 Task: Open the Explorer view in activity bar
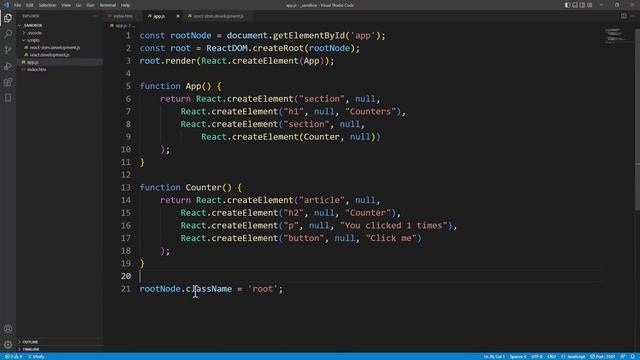pyautogui.click(x=8, y=18)
